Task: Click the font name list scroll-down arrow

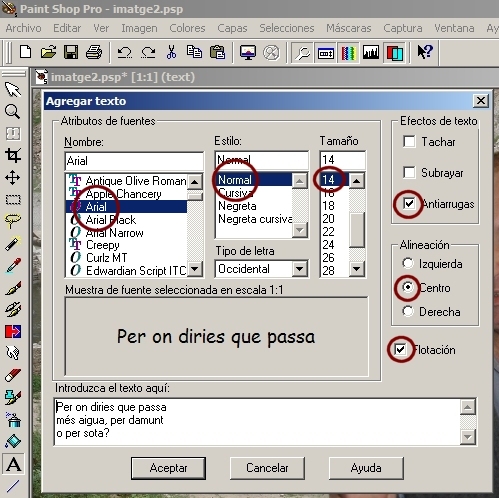Action: coord(195,269)
